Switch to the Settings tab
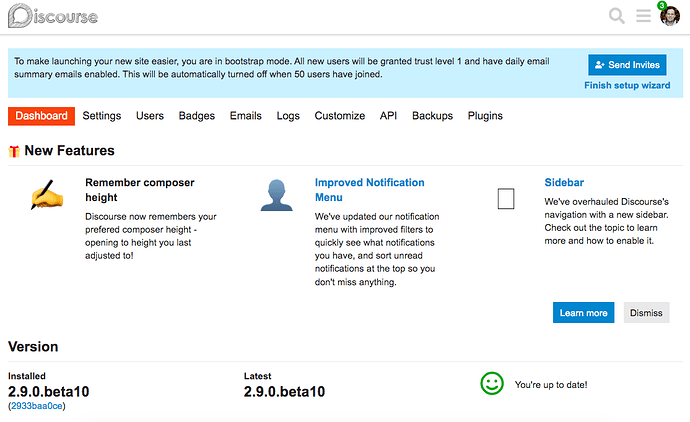The width and height of the screenshot is (690, 422). pos(102,116)
